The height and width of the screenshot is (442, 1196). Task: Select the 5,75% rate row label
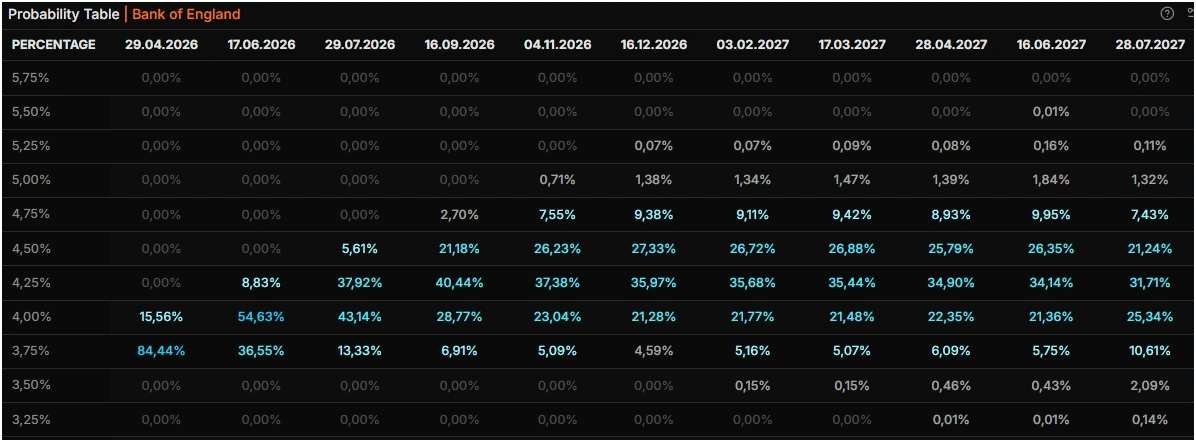pyautogui.click(x=31, y=78)
